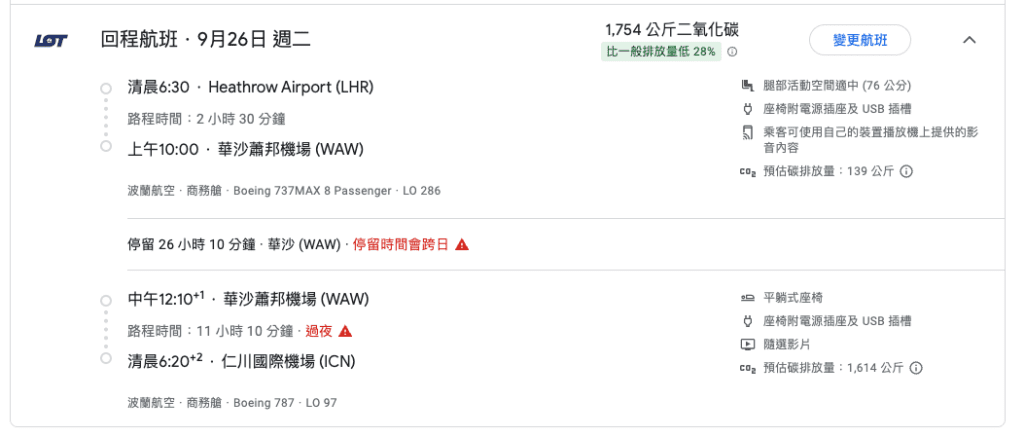Click info icon next to 1,614 公斤 emissions

[x=916, y=368]
